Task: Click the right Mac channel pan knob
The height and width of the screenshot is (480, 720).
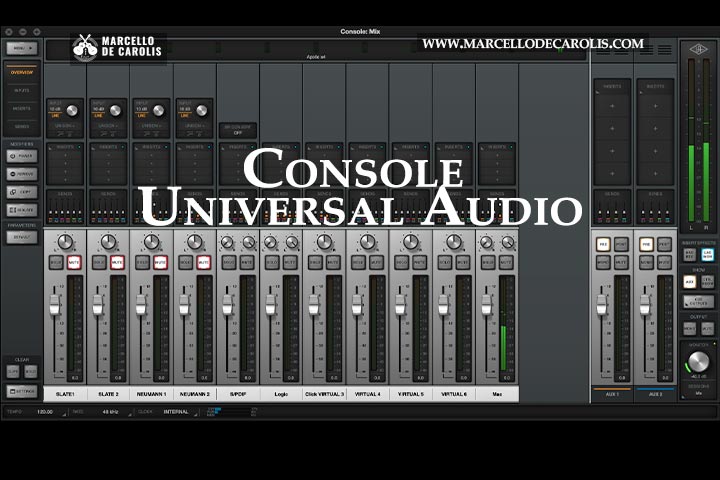Action: (508, 242)
